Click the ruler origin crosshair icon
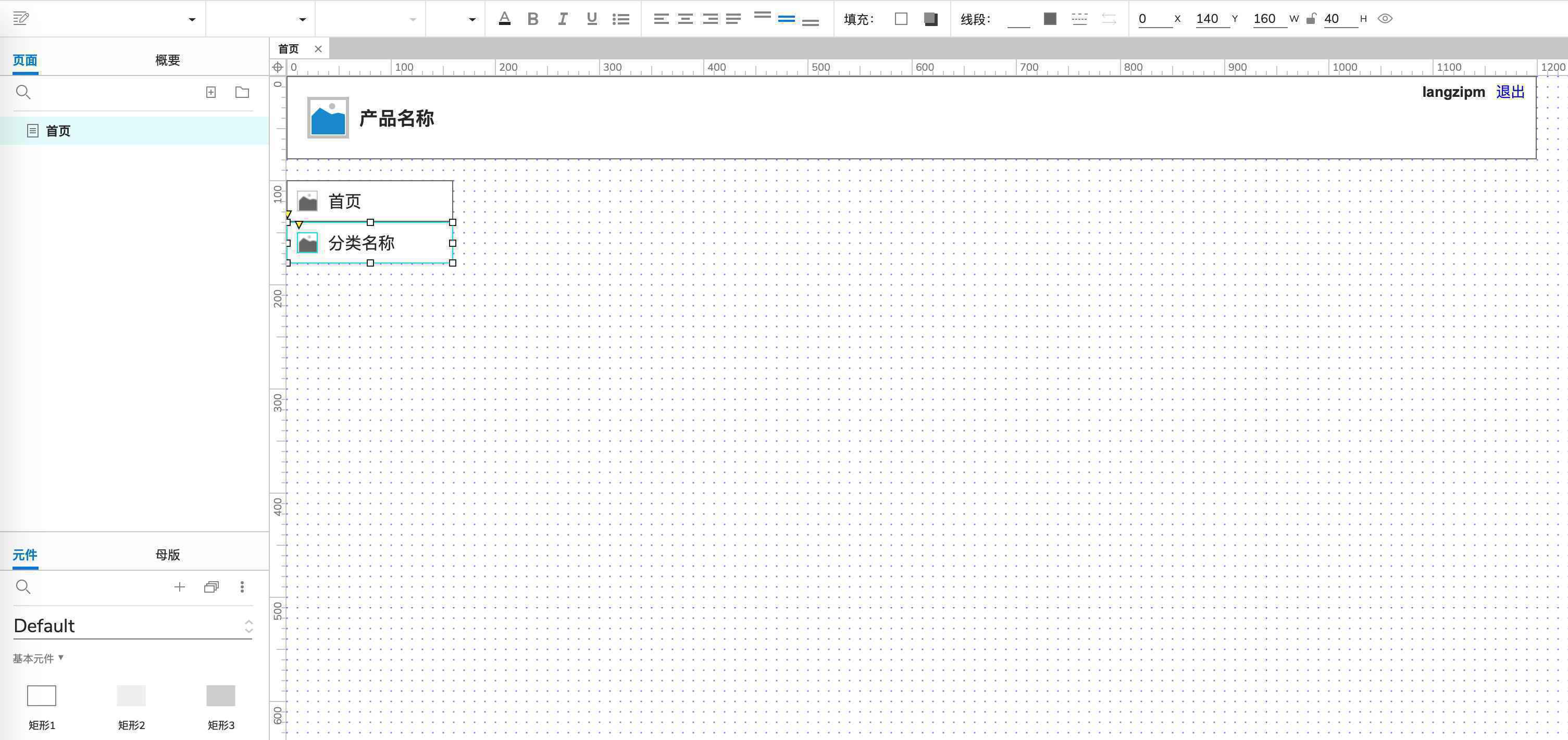1568x740 pixels. click(x=278, y=67)
